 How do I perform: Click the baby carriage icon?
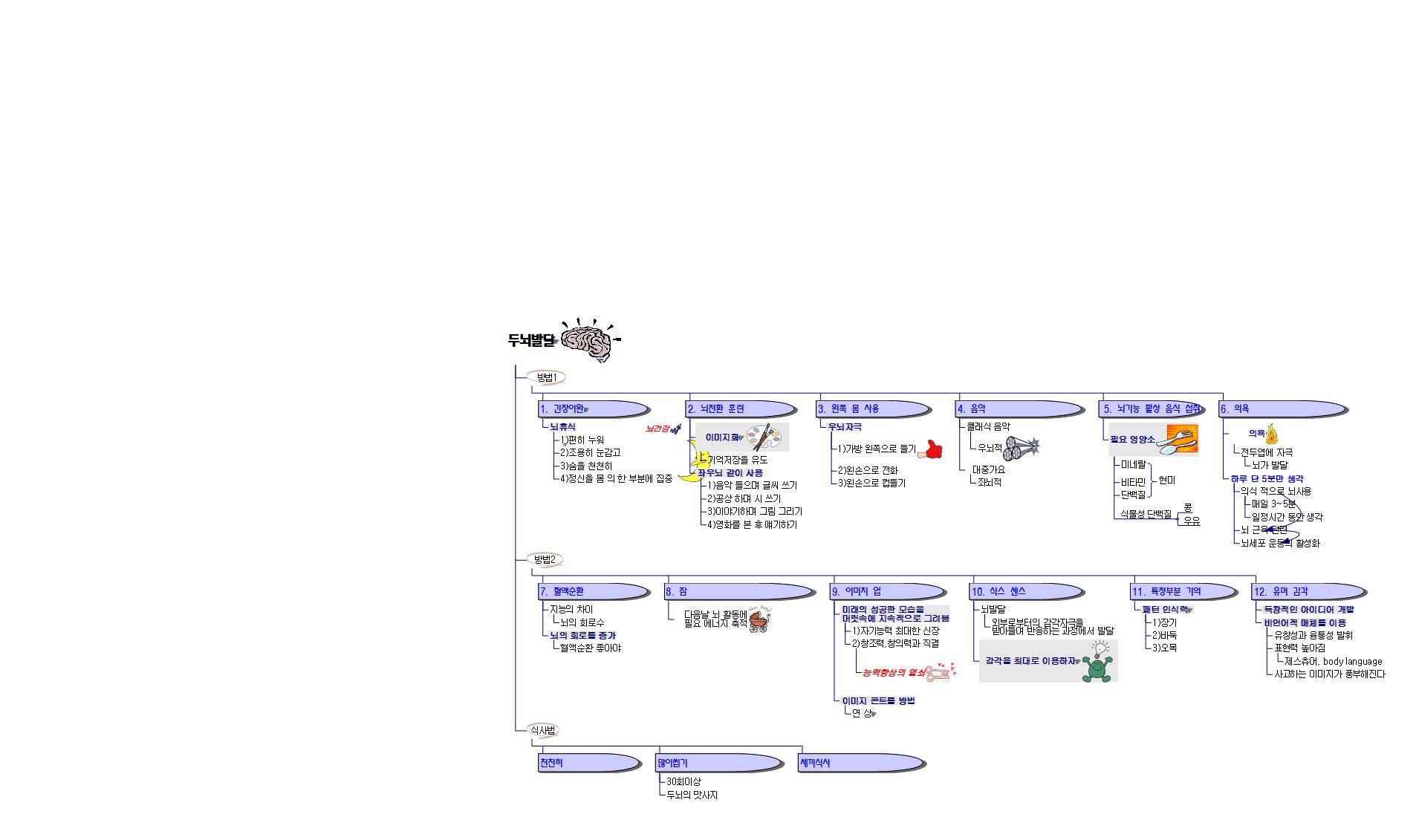point(759,620)
